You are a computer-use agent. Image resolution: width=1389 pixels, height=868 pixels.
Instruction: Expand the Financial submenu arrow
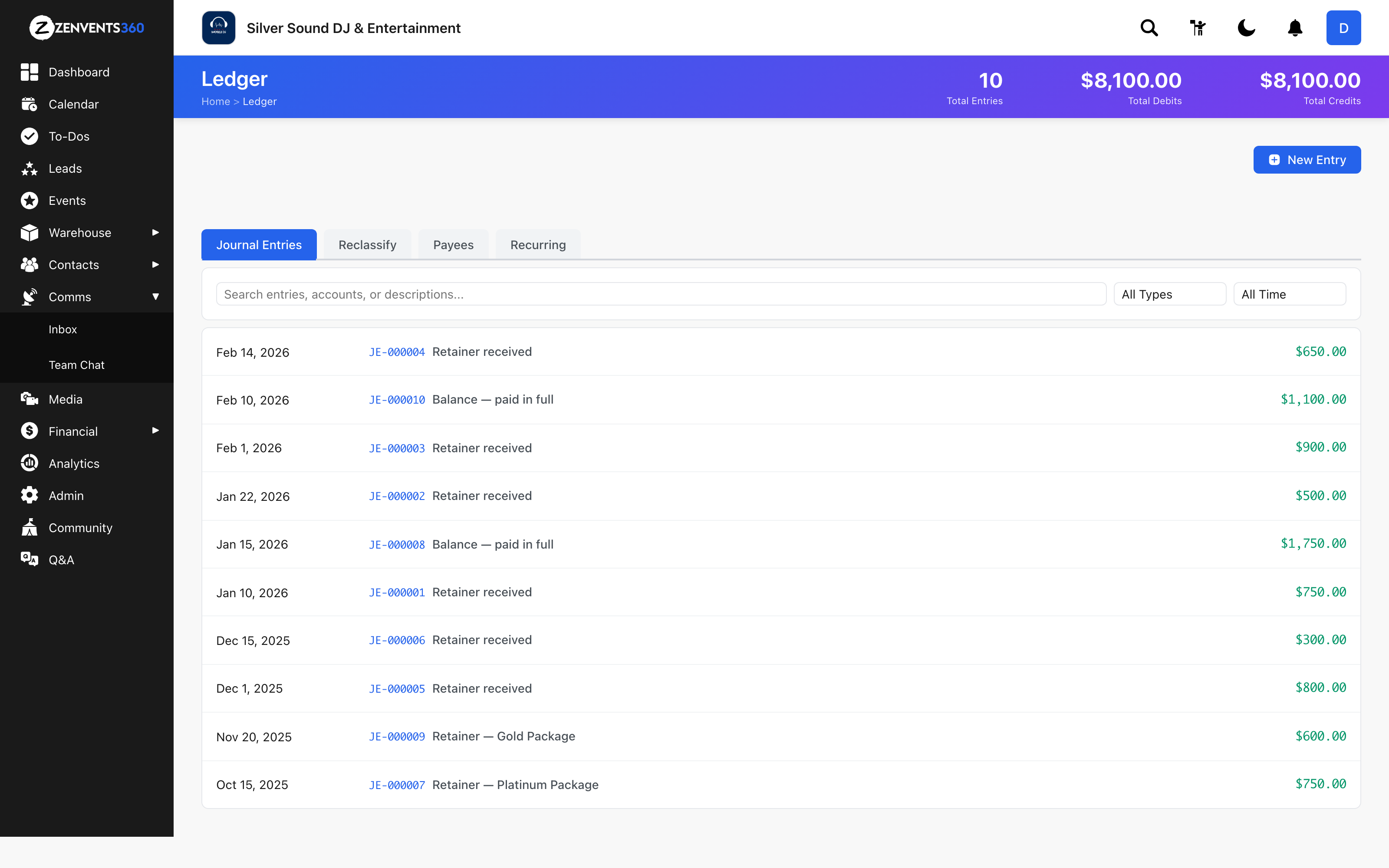155,431
